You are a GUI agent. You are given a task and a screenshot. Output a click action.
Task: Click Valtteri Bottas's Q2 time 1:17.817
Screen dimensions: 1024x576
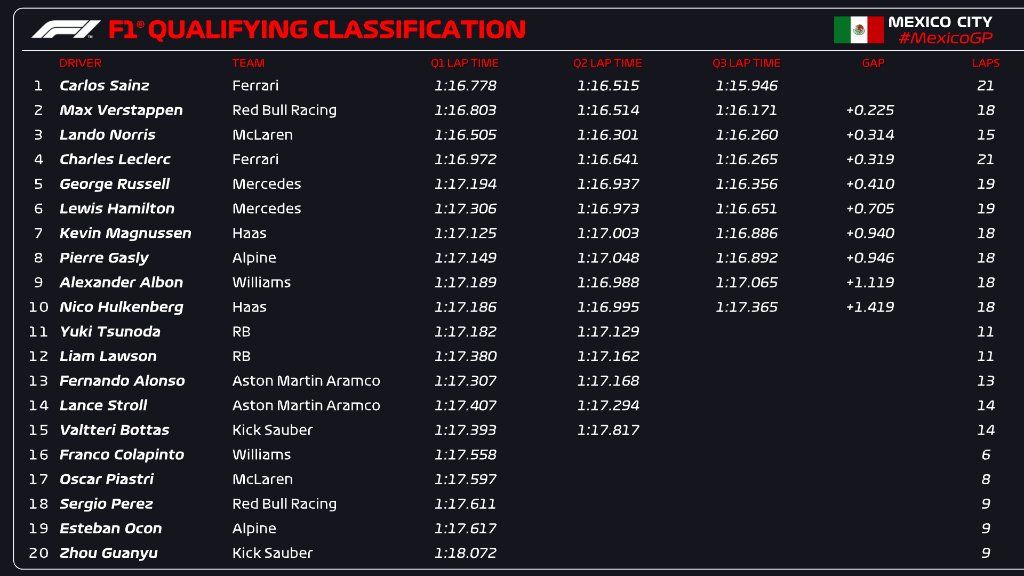click(x=608, y=430)
